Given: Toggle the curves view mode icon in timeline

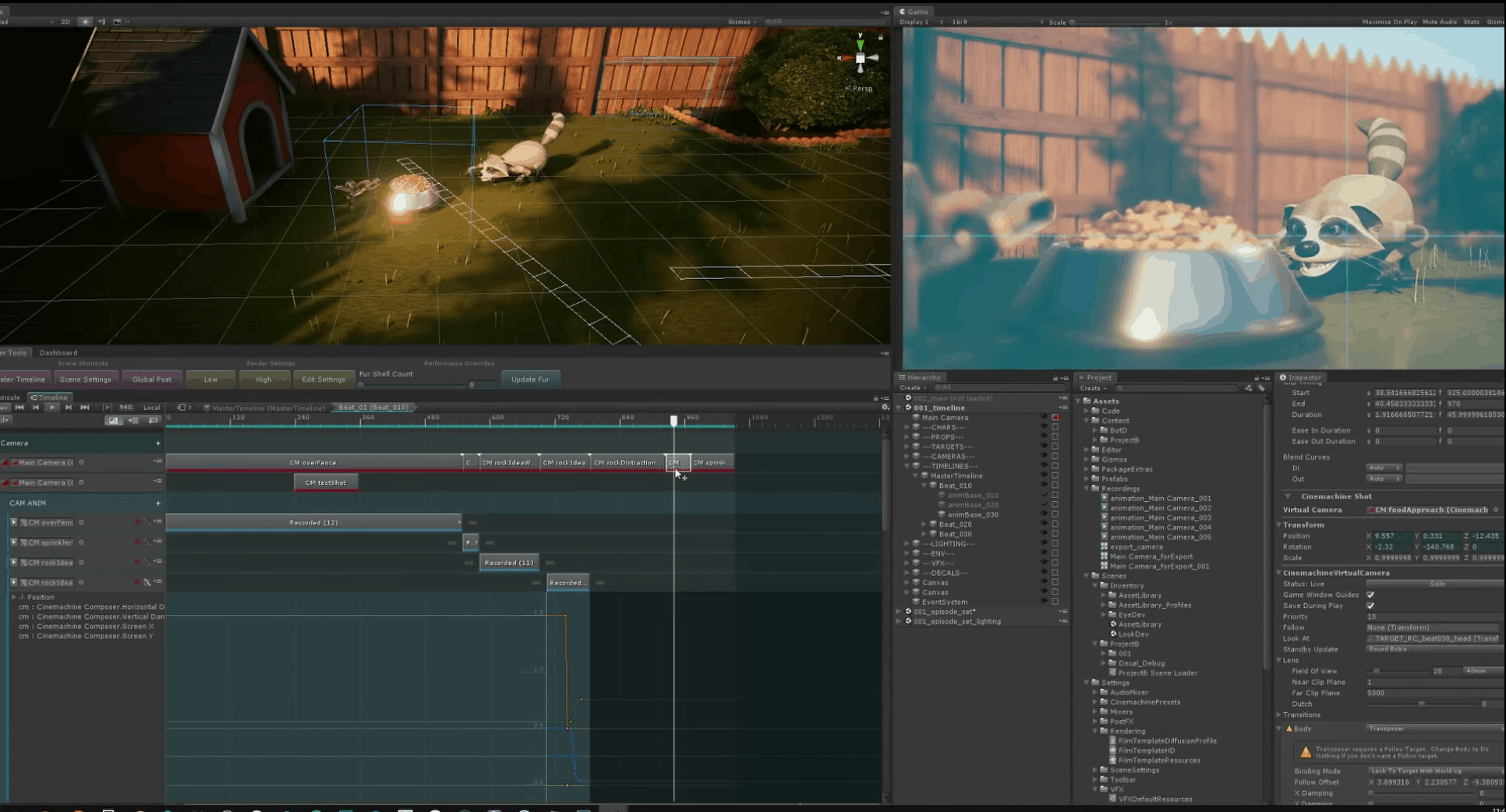Looking at the screenshot, I should coord(115,421).
